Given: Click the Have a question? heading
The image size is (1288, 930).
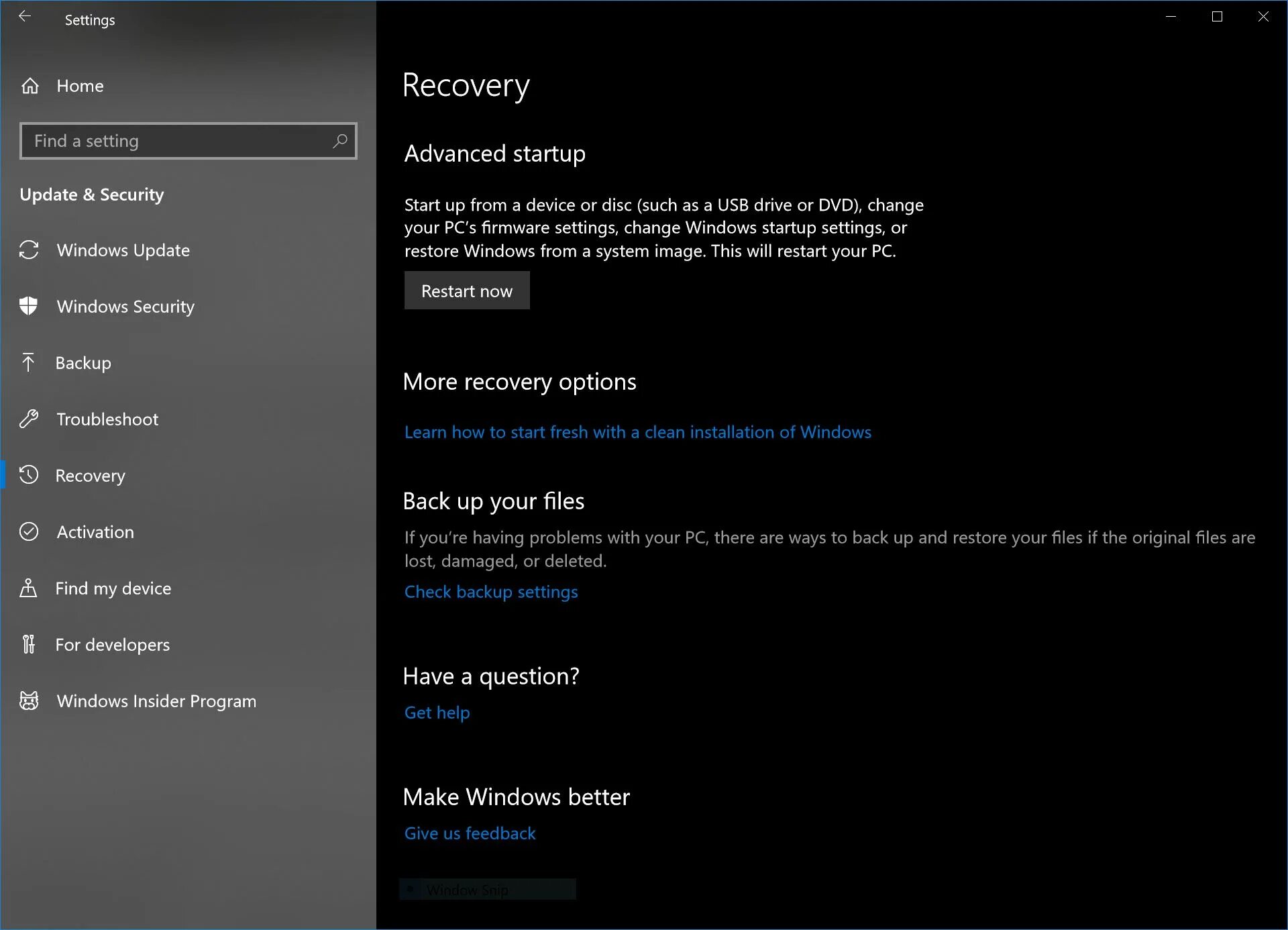Looking at the screenshot, I should coord(491,676).
